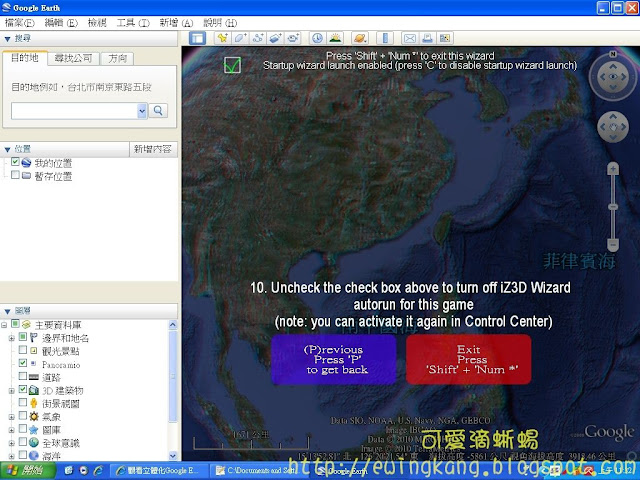The width and height of the screenshot is (640, 480).
Task: Open the C:\Documents and Settings taskbar item
Action: coord(261,471)
